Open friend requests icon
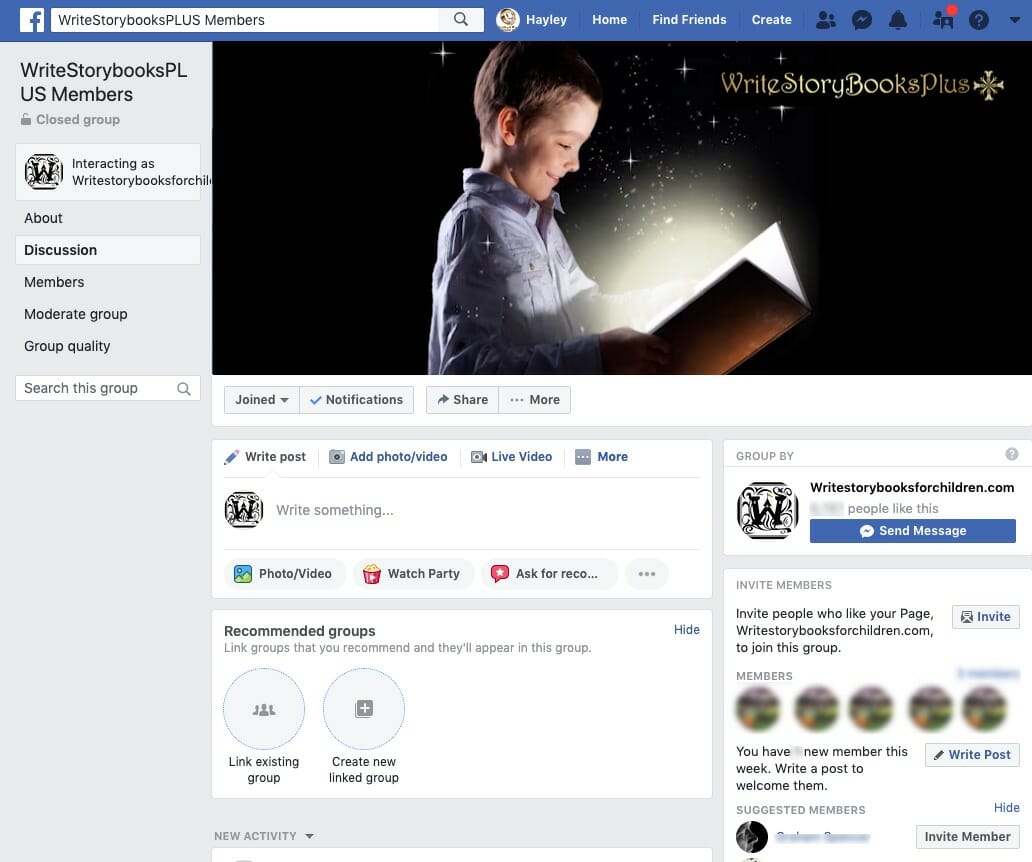 pos(825,20)
